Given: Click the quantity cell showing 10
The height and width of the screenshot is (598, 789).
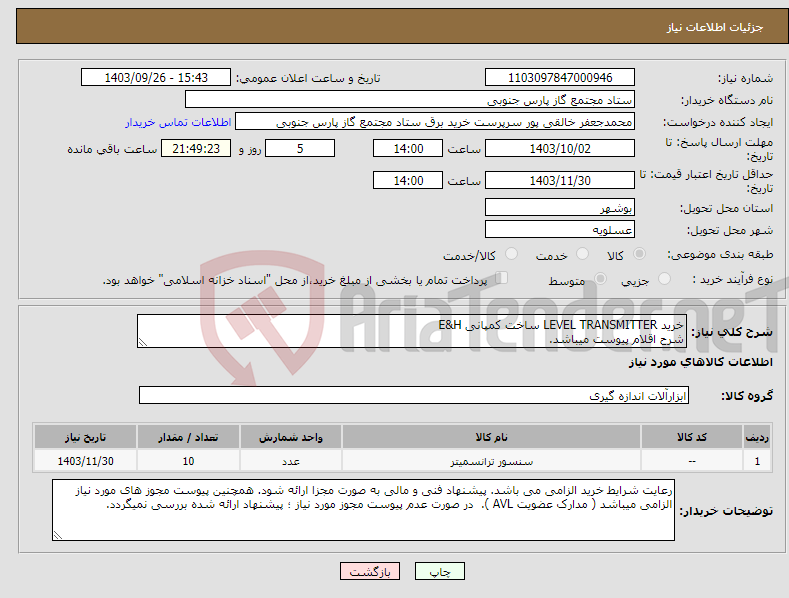Looking at the screenshot, I should (x=188, y=461).
